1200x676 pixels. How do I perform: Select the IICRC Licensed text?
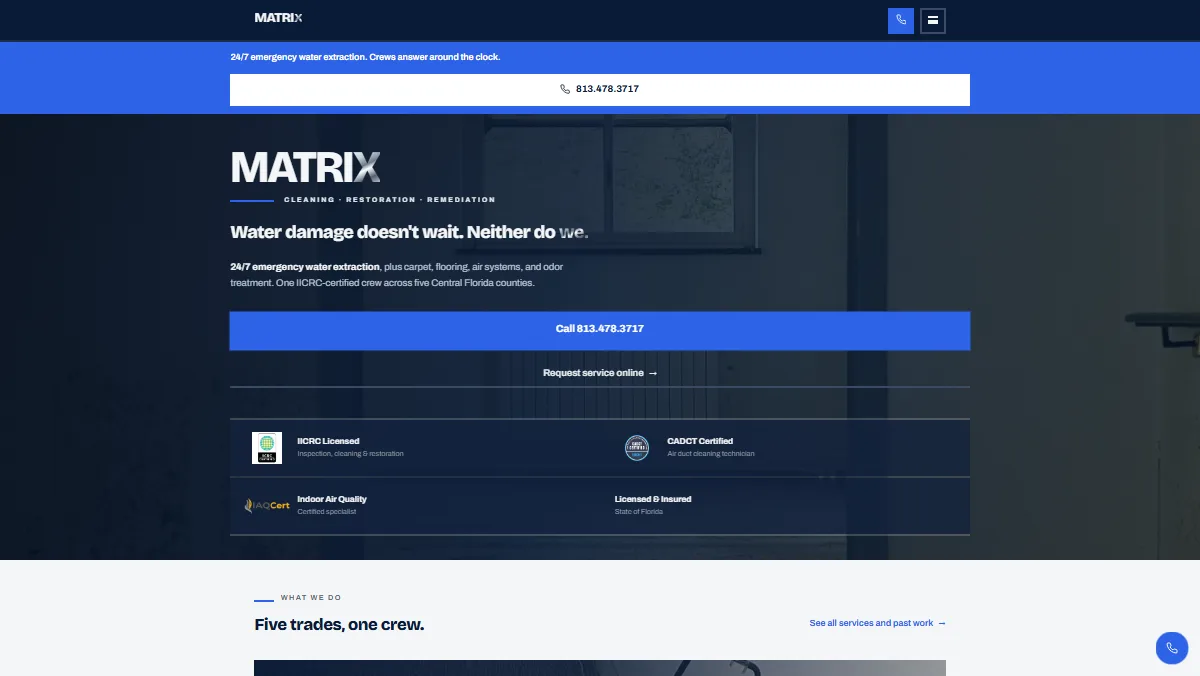328,441
